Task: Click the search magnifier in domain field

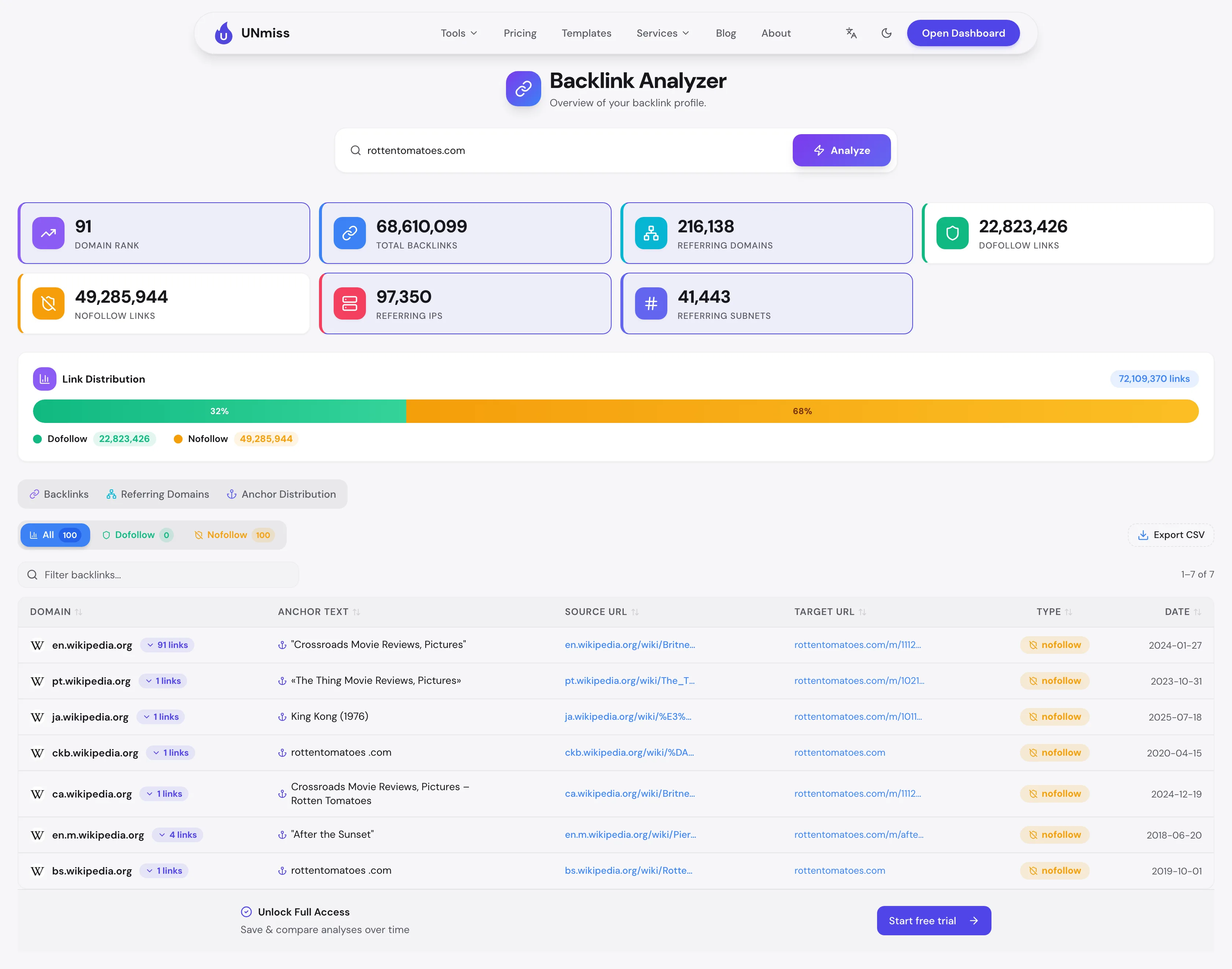Action: click(356, 150)
